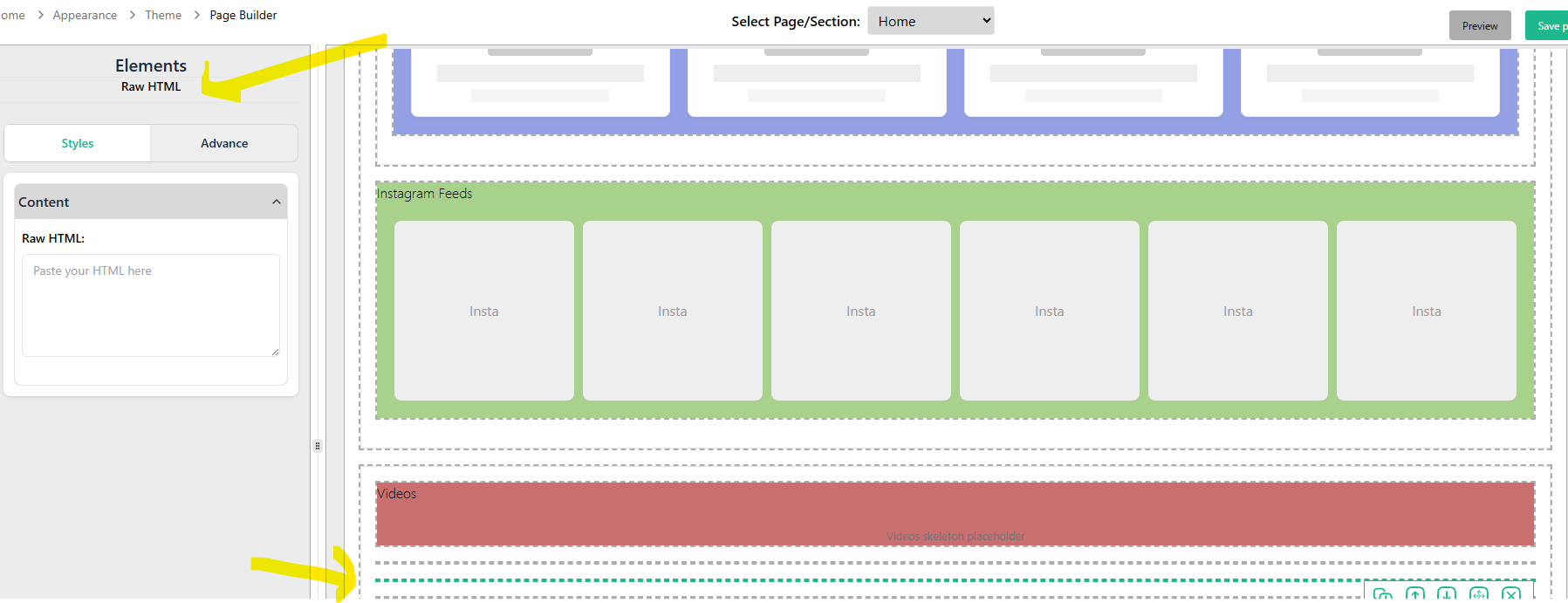Collapse the Content panel chevron
This screenshot has height=603, width=1568.
(x=277, y=202)
